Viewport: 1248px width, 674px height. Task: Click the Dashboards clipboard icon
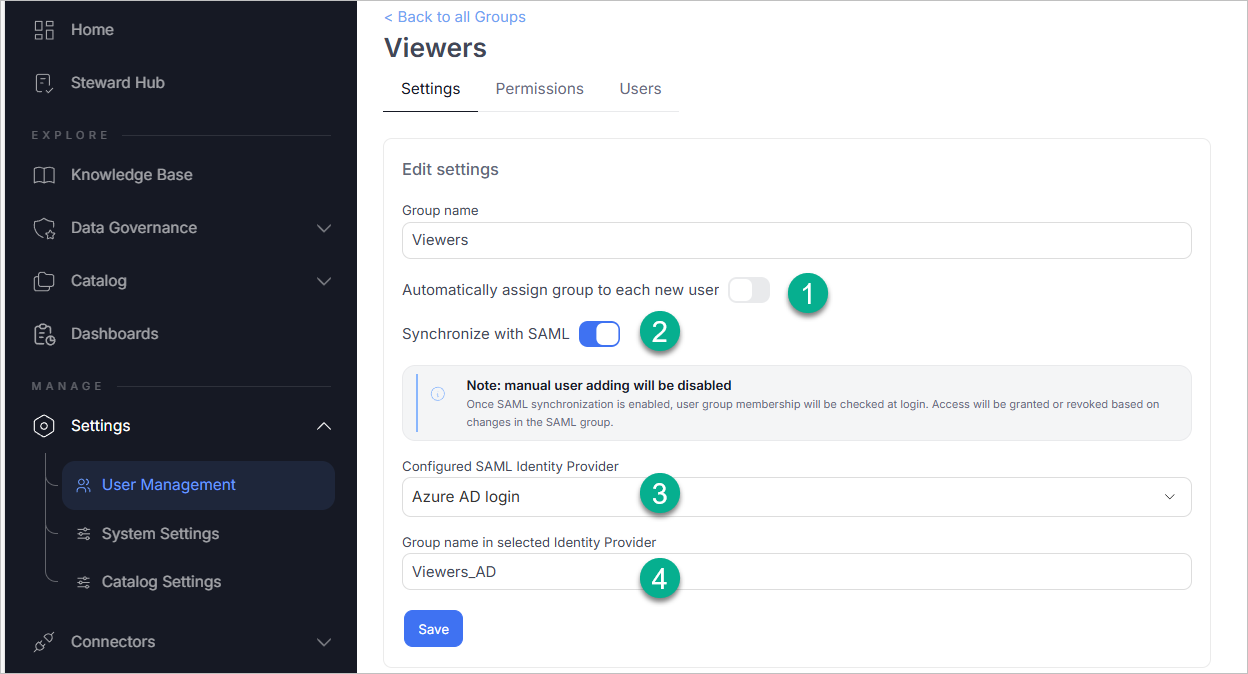(x=44, y=334)
